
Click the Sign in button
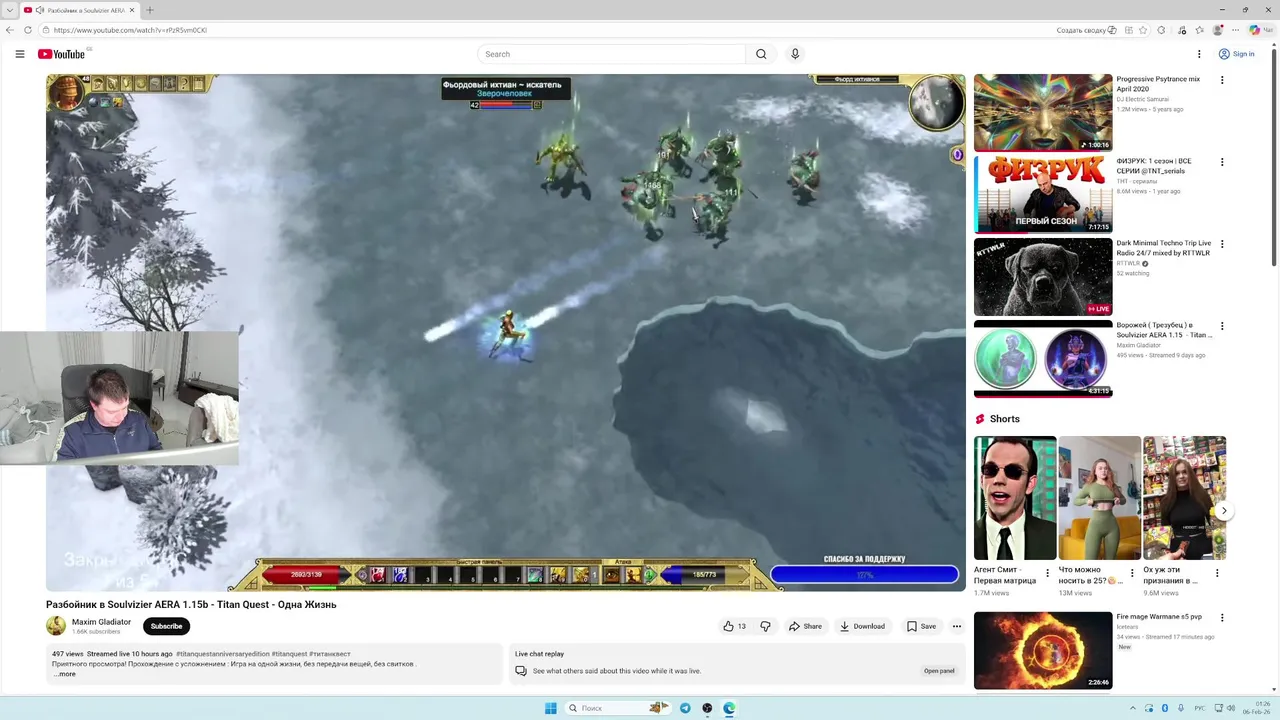click(x=1237, y=54)
